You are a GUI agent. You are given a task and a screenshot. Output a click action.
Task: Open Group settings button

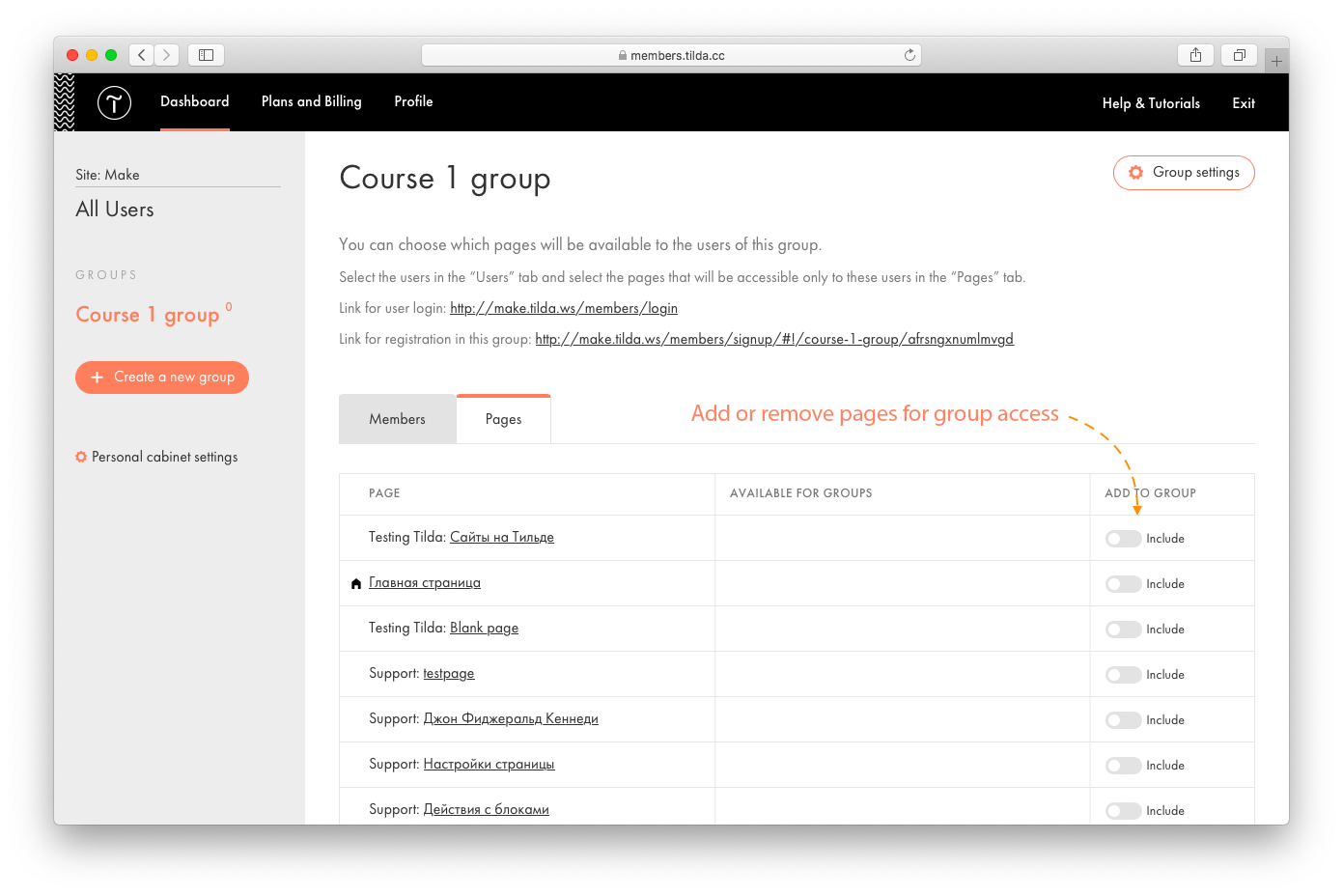1184,173
